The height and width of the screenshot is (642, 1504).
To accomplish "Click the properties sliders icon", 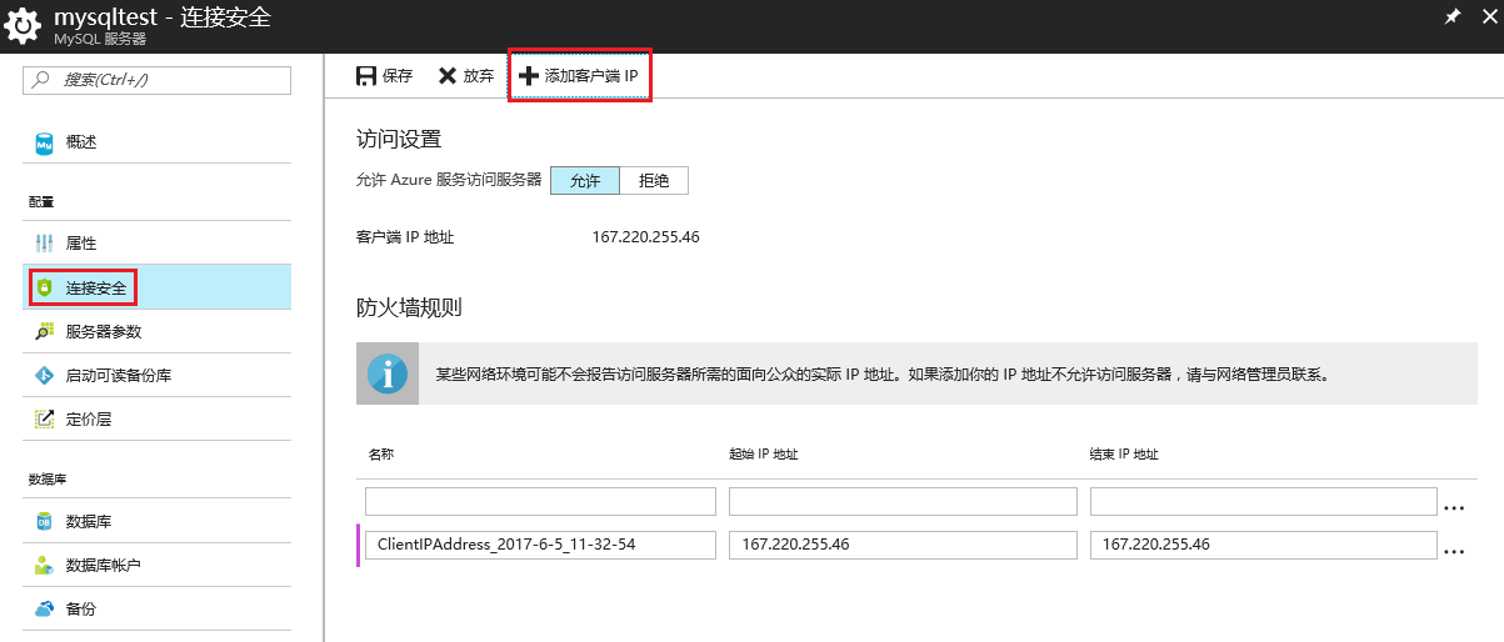I will tap(44, 243).
